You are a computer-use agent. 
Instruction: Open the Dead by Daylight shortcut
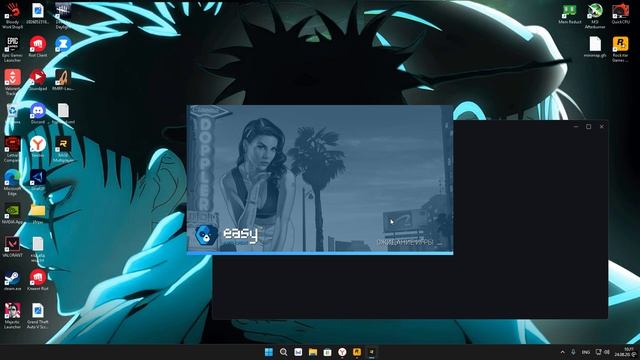[x=63, y=16]
